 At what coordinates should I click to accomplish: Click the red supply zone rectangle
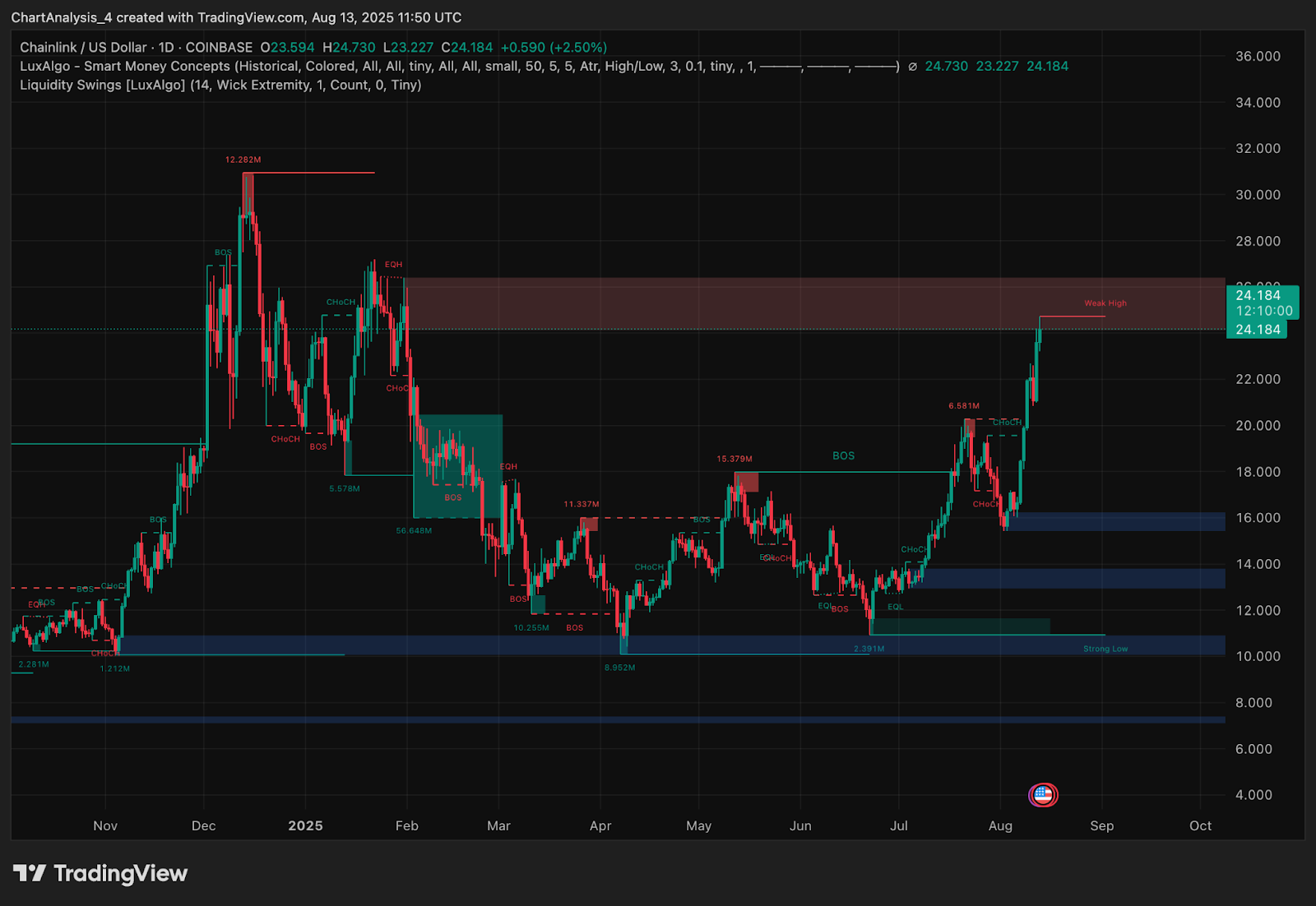814,303
